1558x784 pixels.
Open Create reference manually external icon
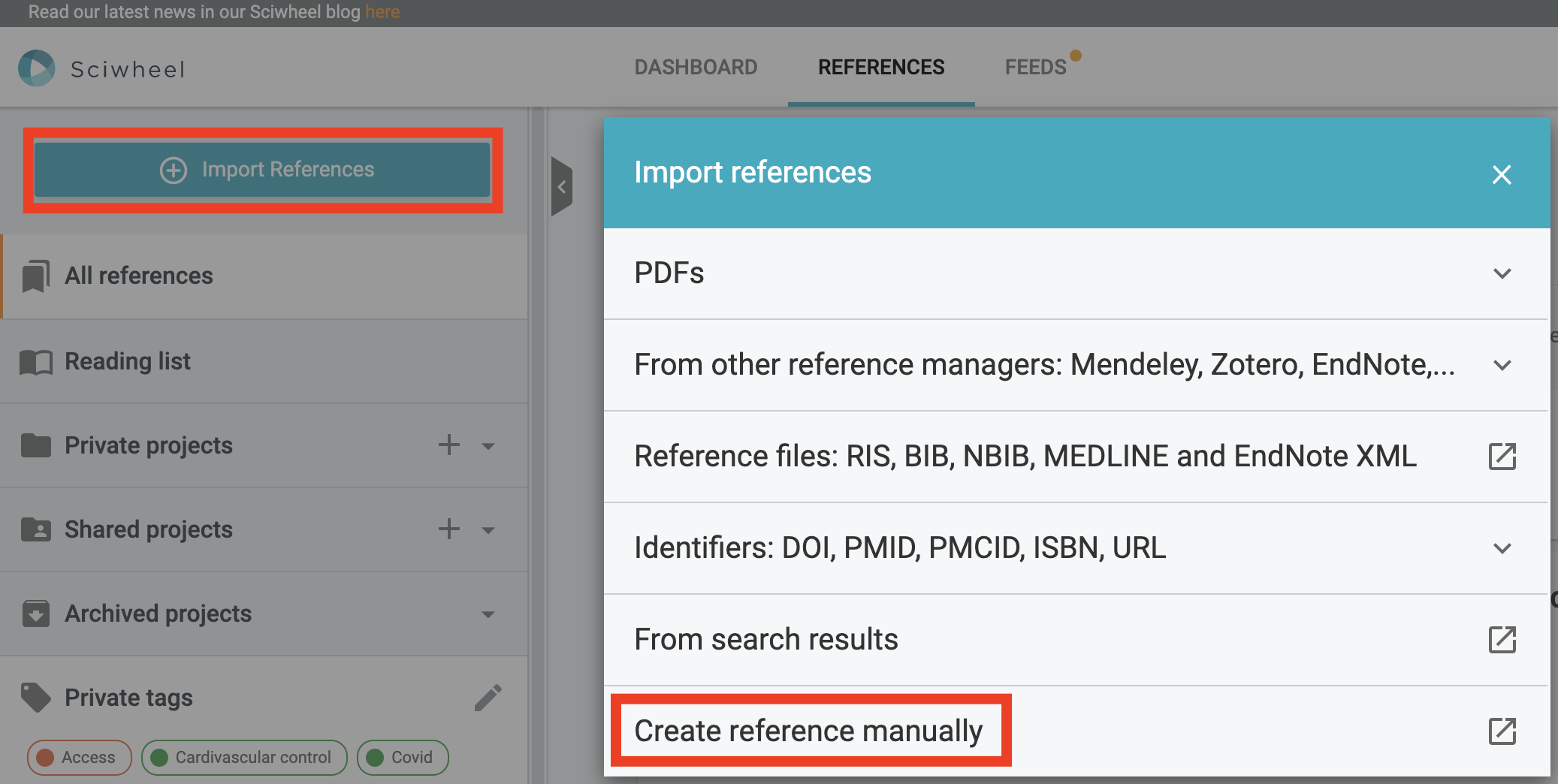tap(1502, 731)
